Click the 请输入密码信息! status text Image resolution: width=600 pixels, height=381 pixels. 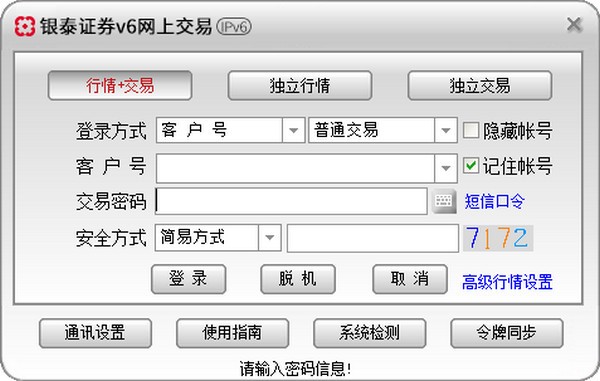295,369
